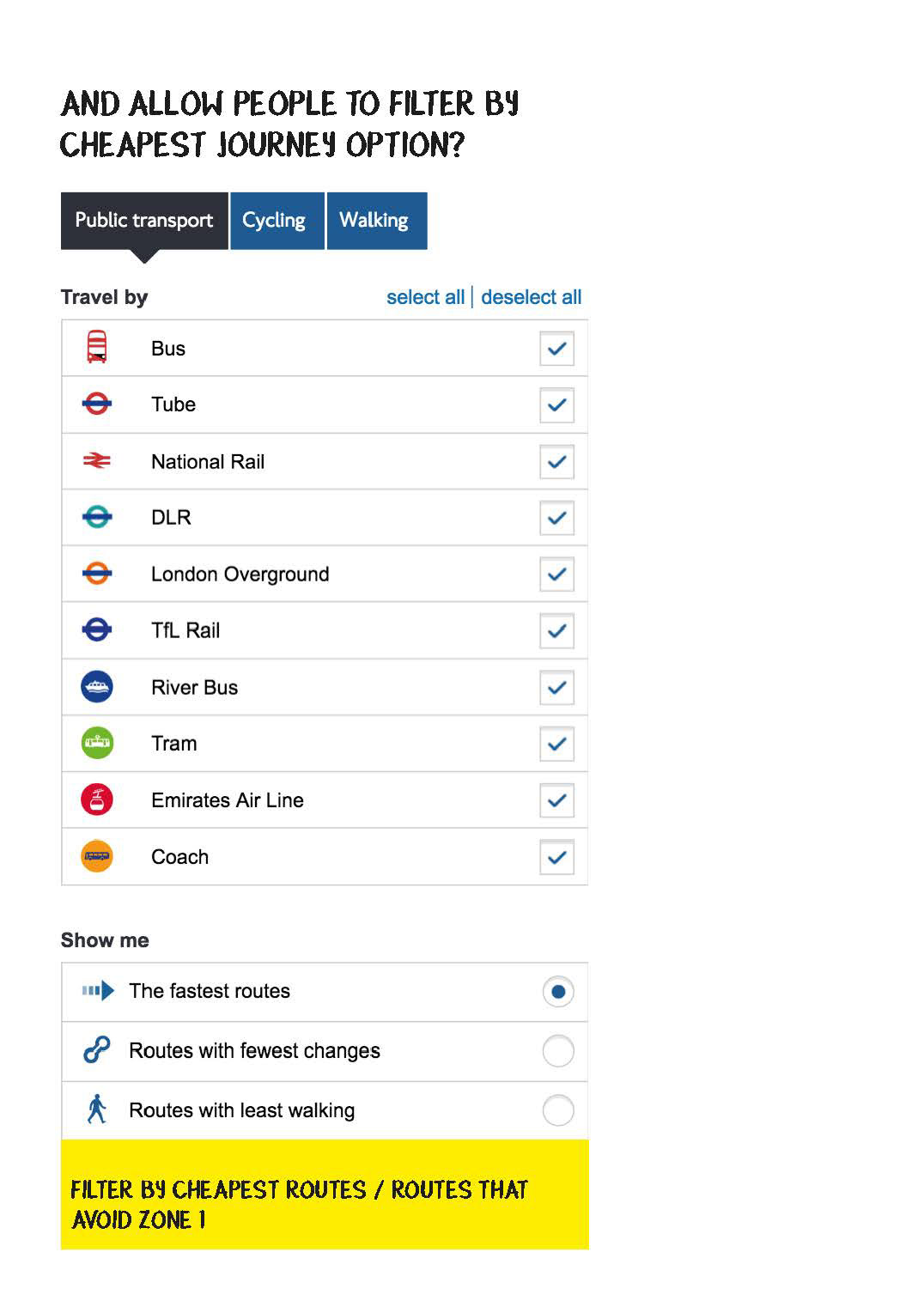Screen dimensions: 924x1307
Task: Click the Tube roundel icon
Action: point(97,404)
